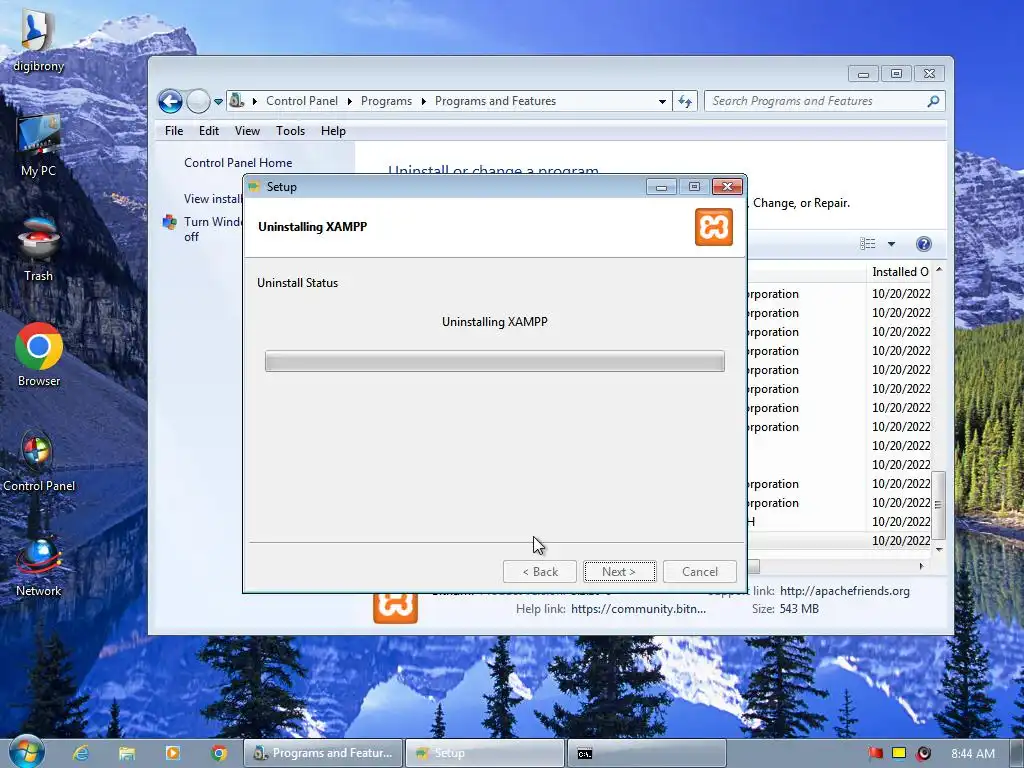
Task: Click the Show desktop button
Action: point(1016,753)
